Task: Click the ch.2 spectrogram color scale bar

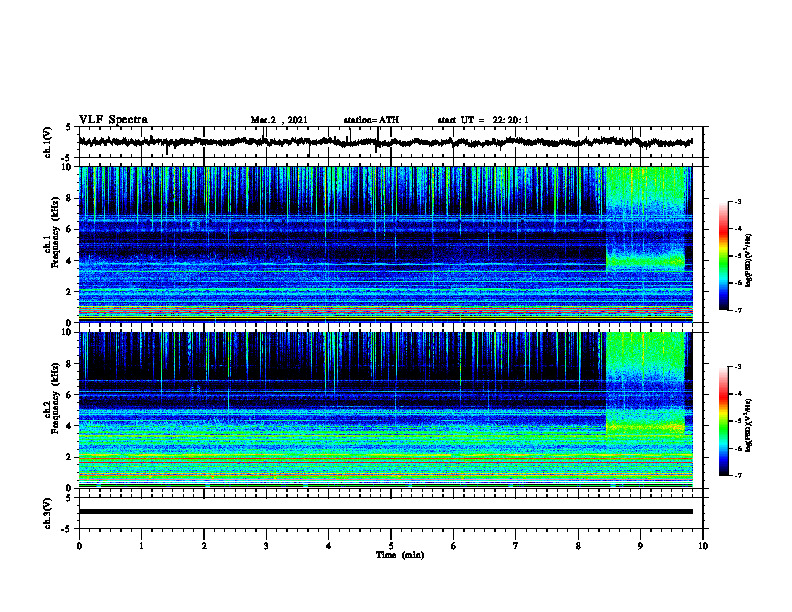Action: pos(723,421)
